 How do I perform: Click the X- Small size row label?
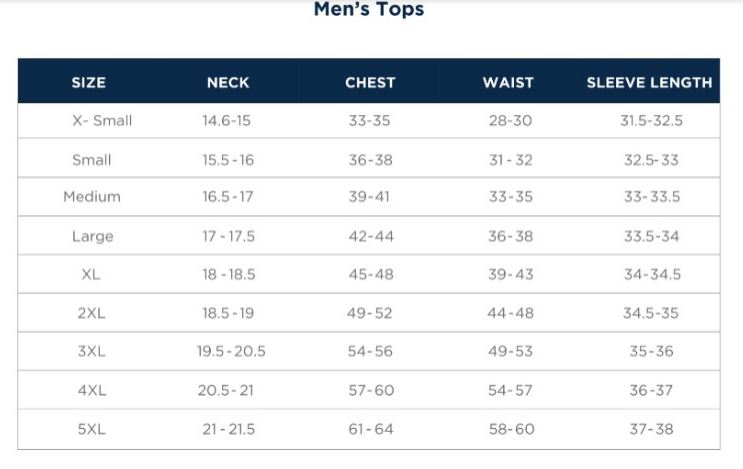point(102,120)
